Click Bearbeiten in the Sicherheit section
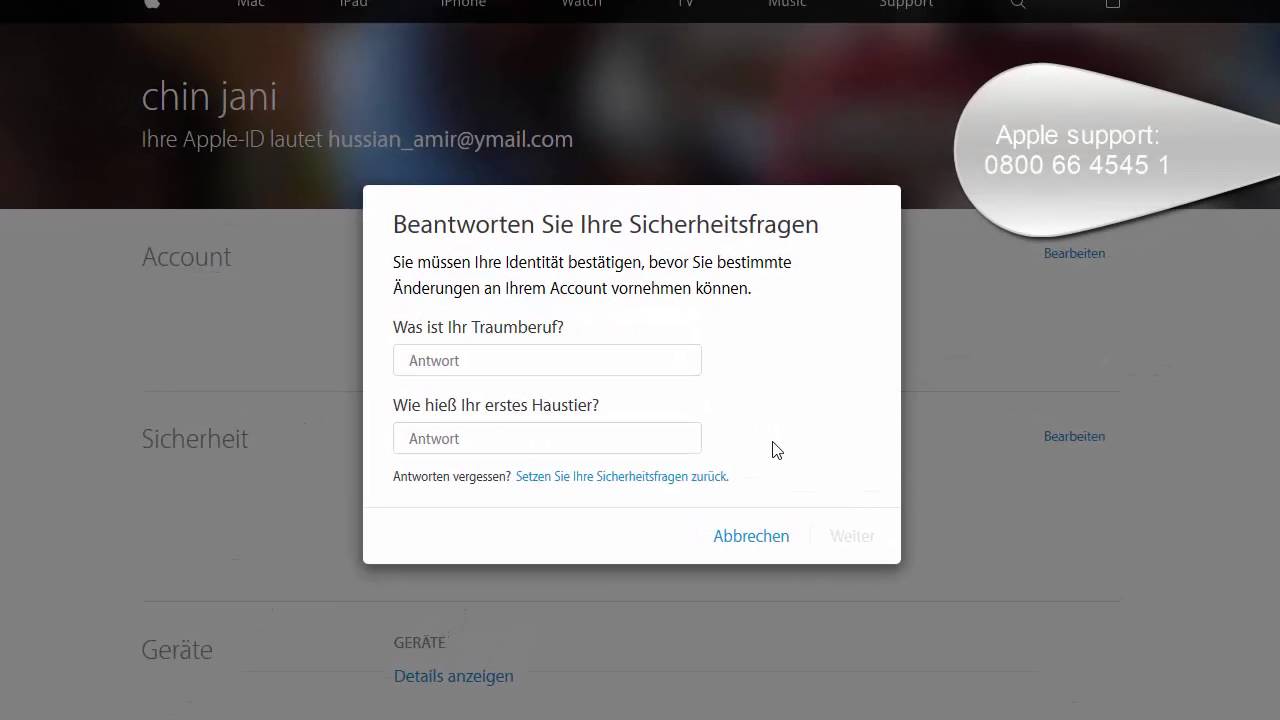Image resolution: width=1280 pixels, height=720 pixels. click(x=1074, y=436)
